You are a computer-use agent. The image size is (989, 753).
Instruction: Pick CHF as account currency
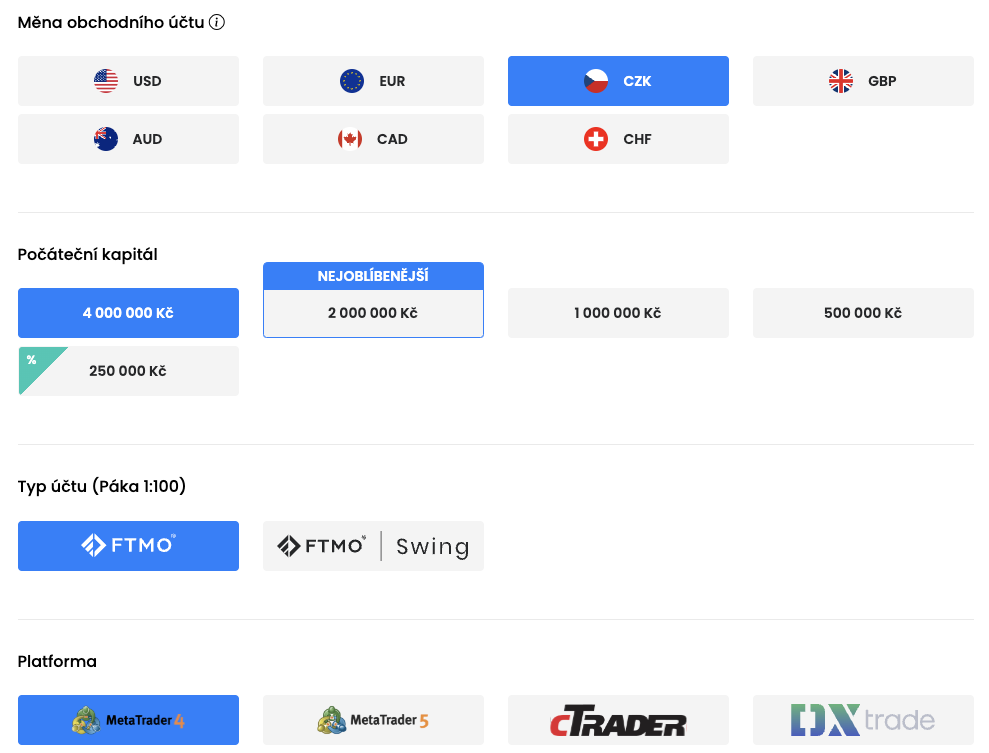pyautogui.click(x=618, y=139)
